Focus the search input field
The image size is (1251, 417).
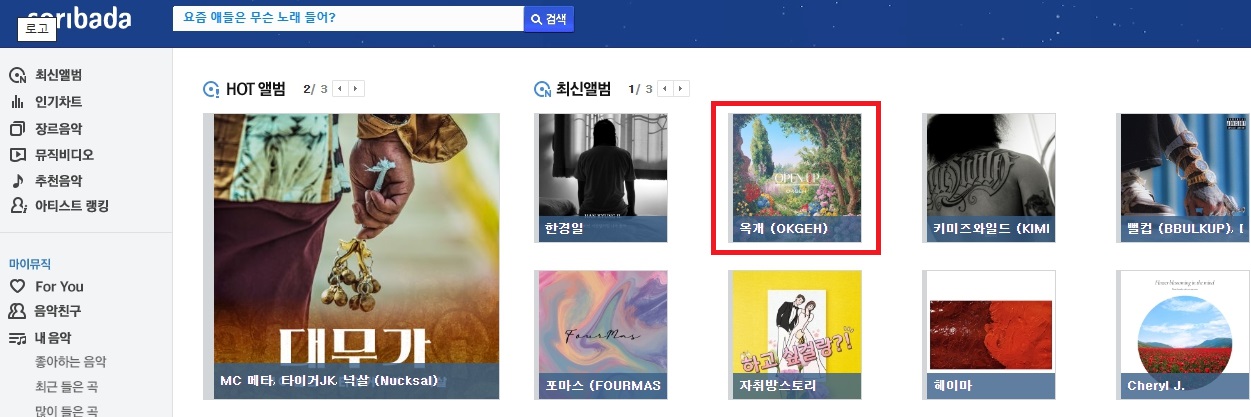pyautogui.click(x=348, y=19)
